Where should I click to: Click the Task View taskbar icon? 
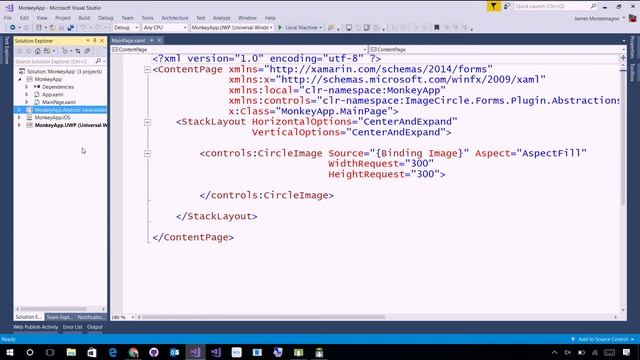click(50, 352)
